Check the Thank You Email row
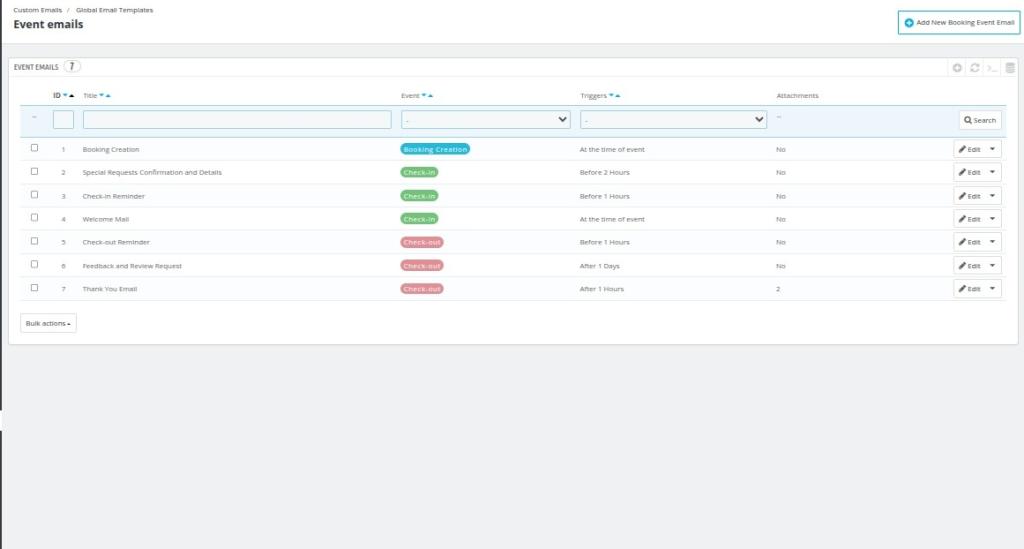 click(x=35, y=288)
